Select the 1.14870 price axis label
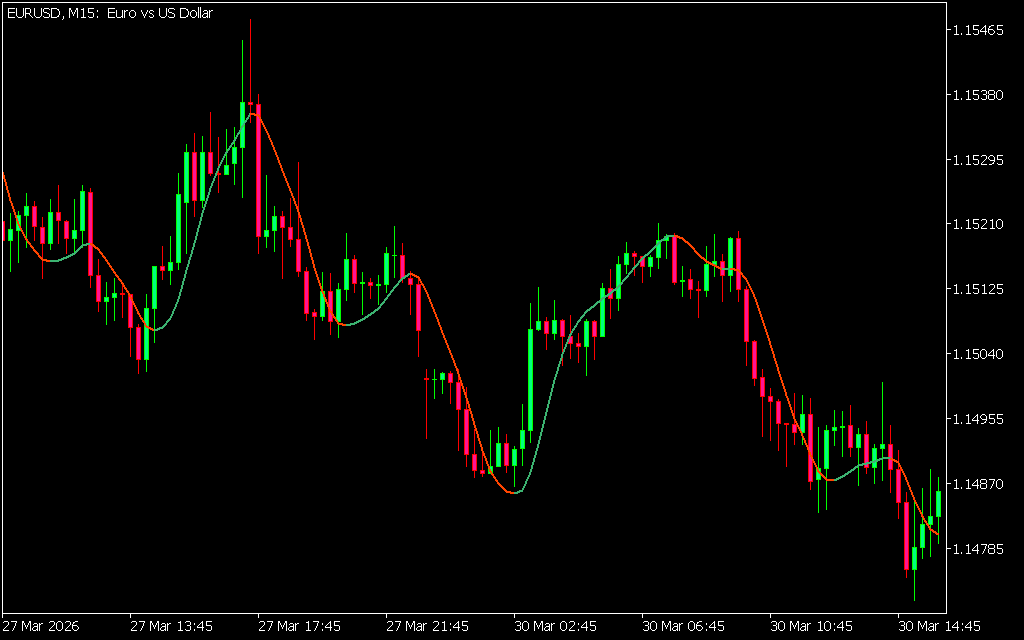Screen dimensions: 1024x640 point(980,484)
